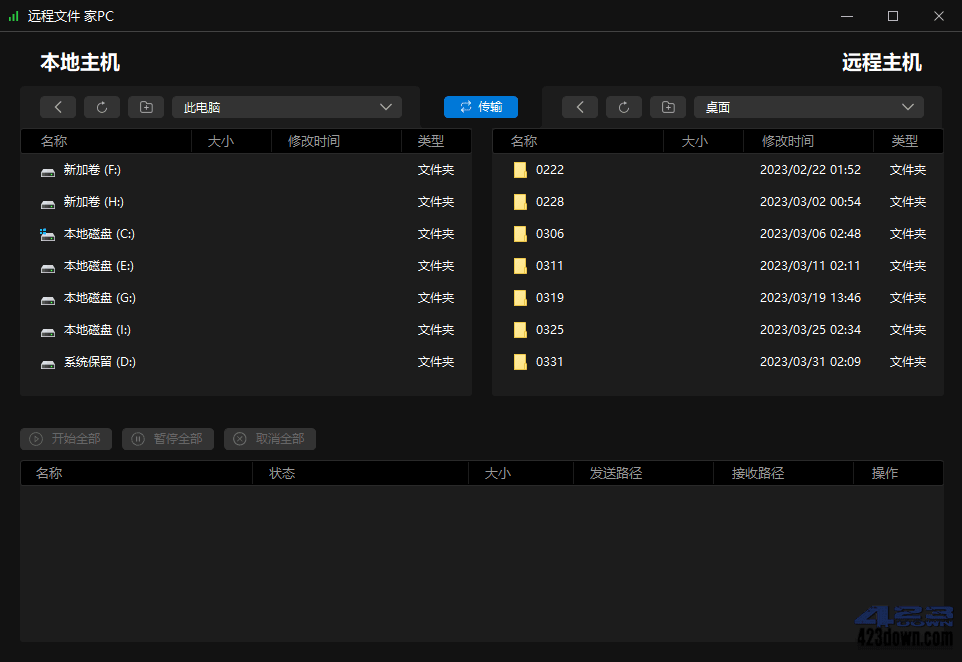Go back in remote host panel

coord(580,107)
